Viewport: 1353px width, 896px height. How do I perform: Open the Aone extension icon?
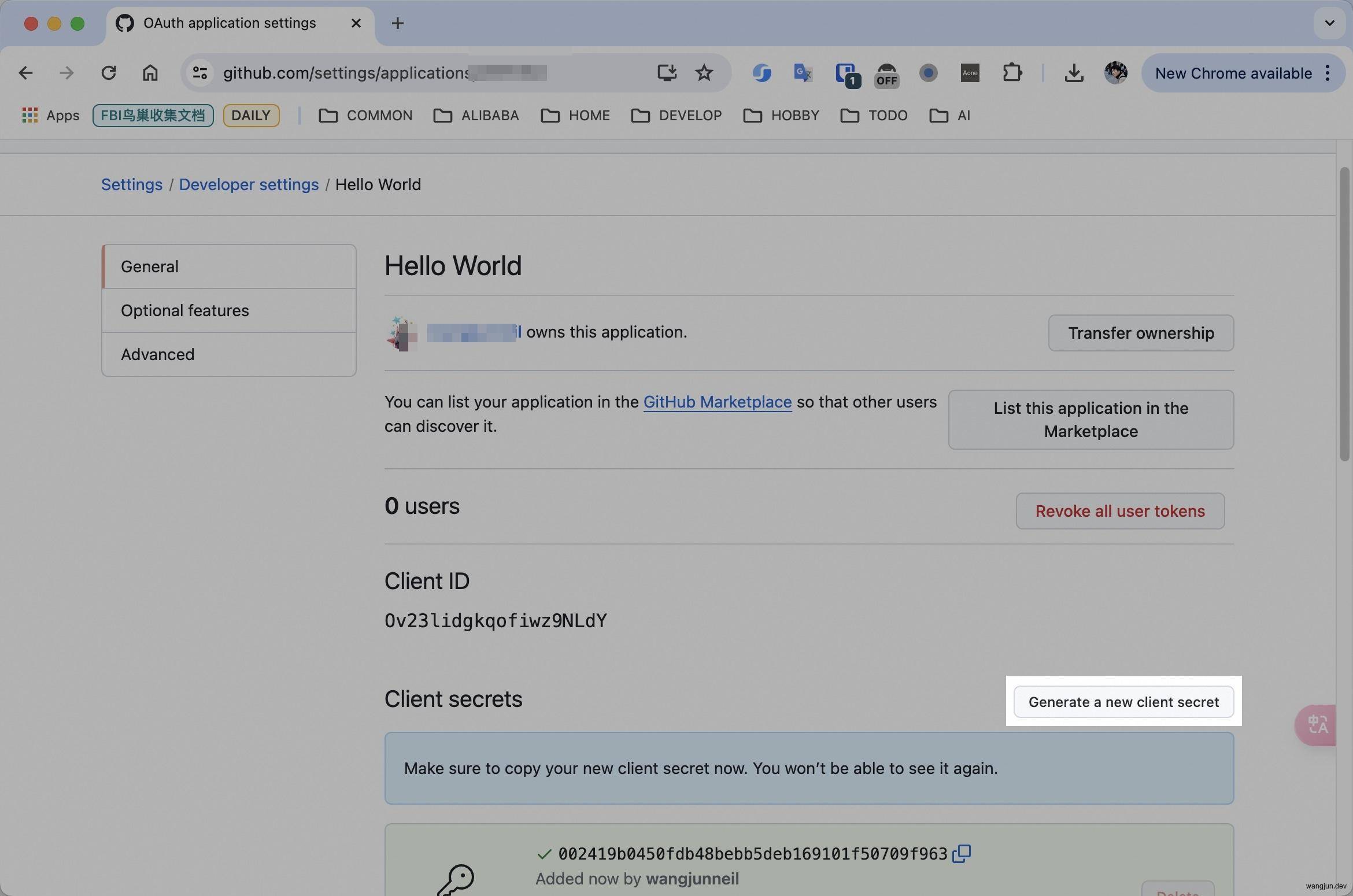click(x=970, y=73)
